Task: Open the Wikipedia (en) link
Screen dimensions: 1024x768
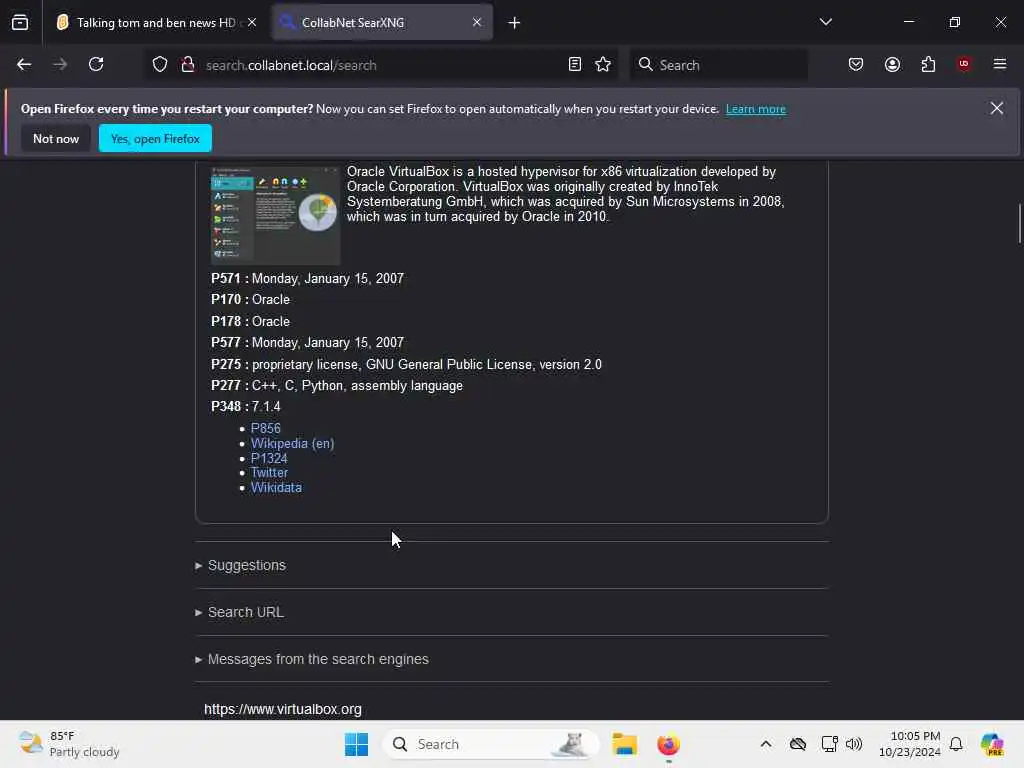Action: [x=293, y=443]
